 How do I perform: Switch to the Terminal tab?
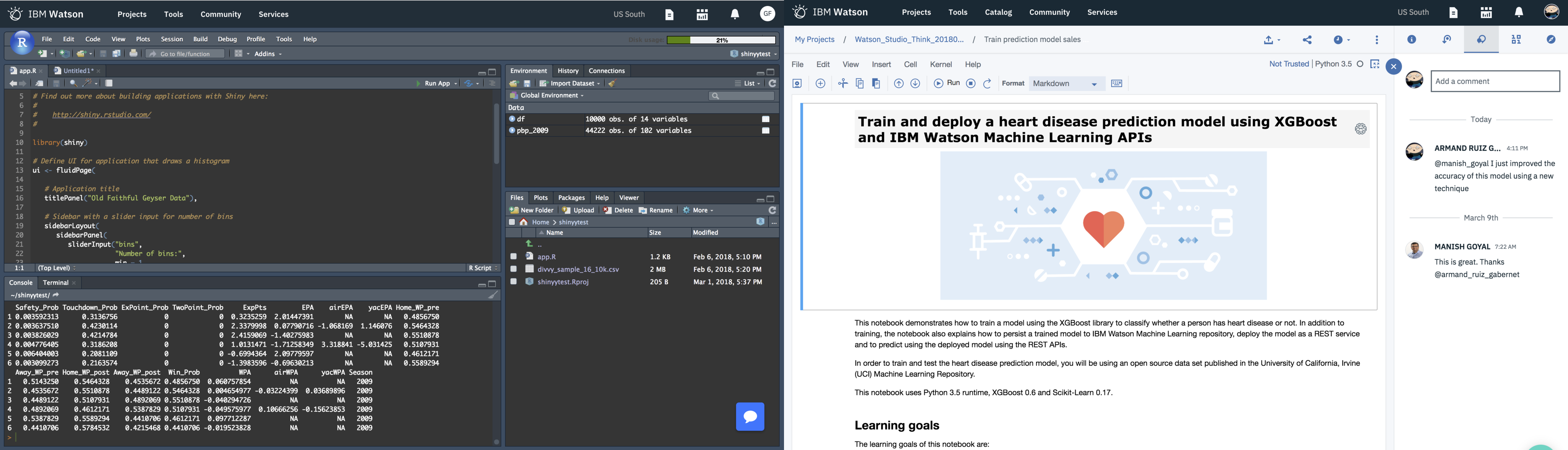(56, 282)
